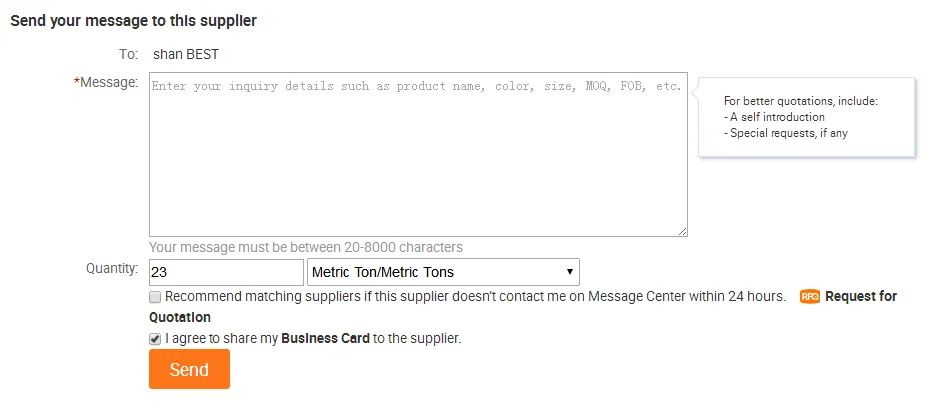The height and width of the screenshot is (403, 942).
Task: Focus the Message inquiry text area
Action: pyautogui.click(x=418, y=154)
